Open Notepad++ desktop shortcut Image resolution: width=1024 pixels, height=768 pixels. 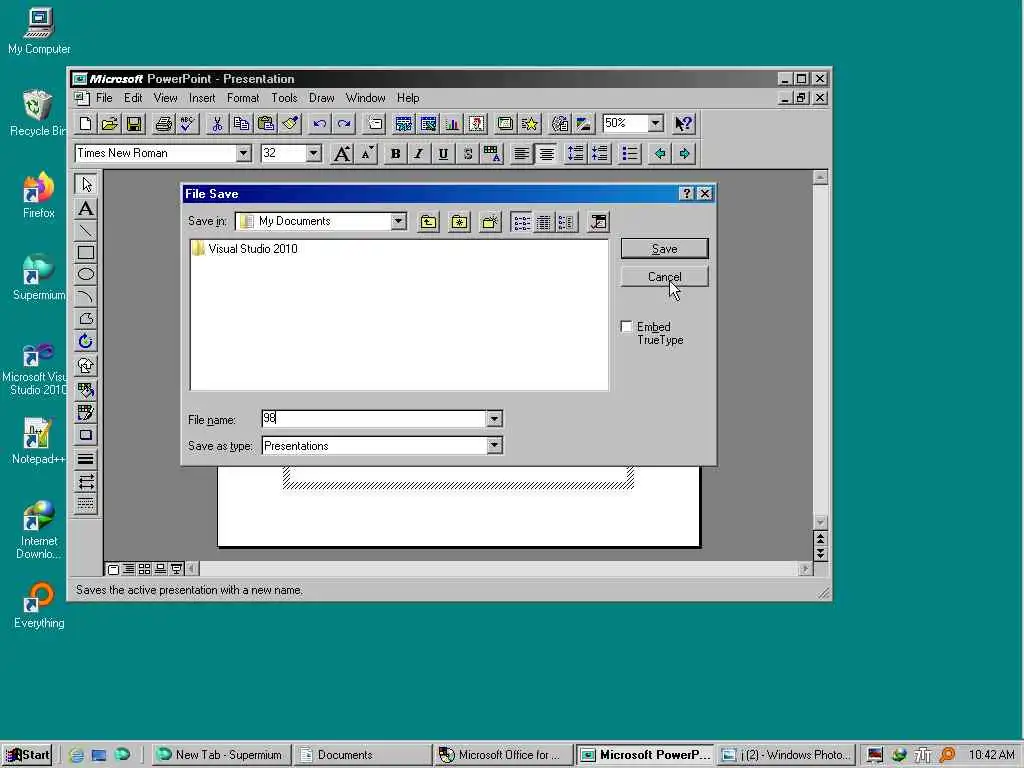click(39, 441)
